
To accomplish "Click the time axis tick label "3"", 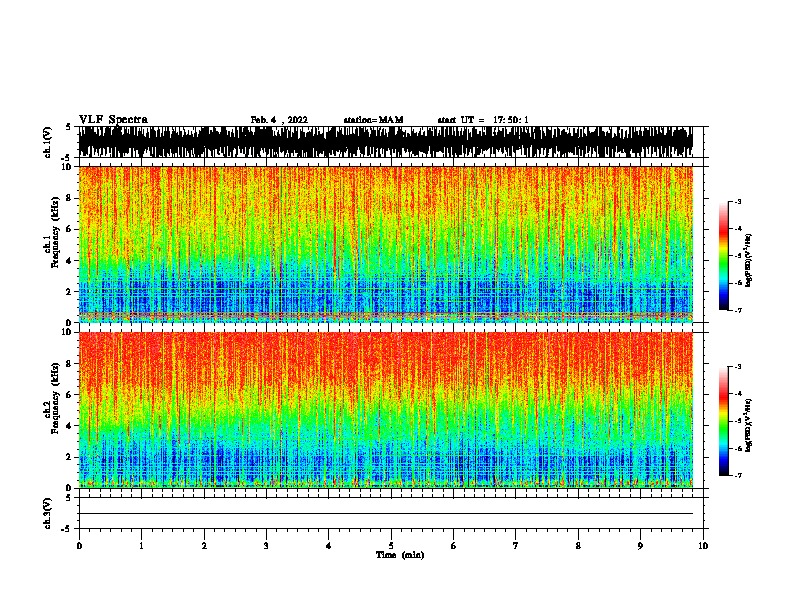I will tap(266, 546).
